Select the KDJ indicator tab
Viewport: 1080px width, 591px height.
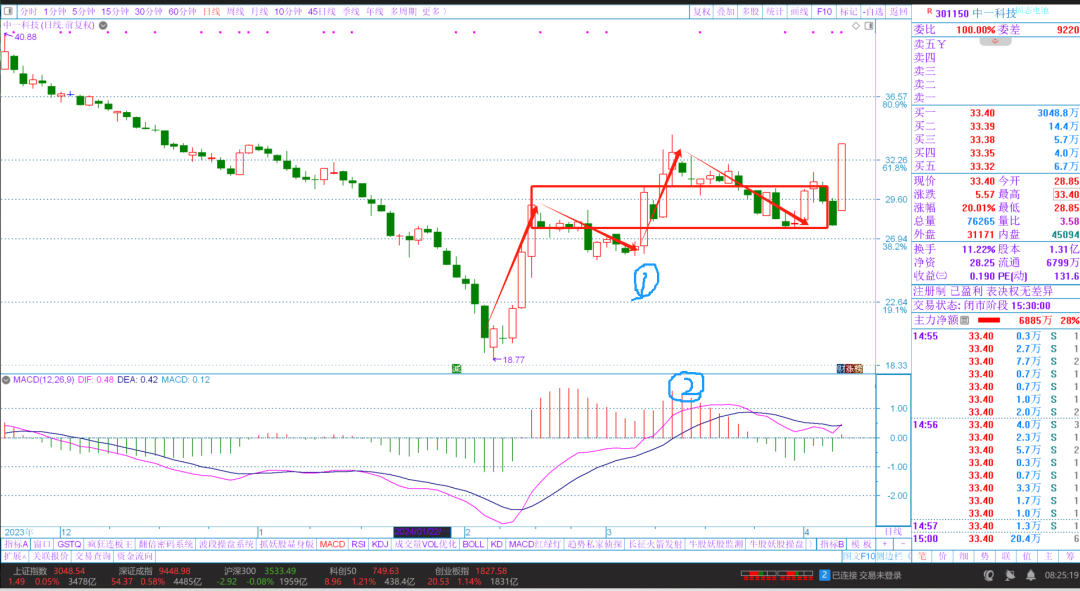(x=380, y=544)
